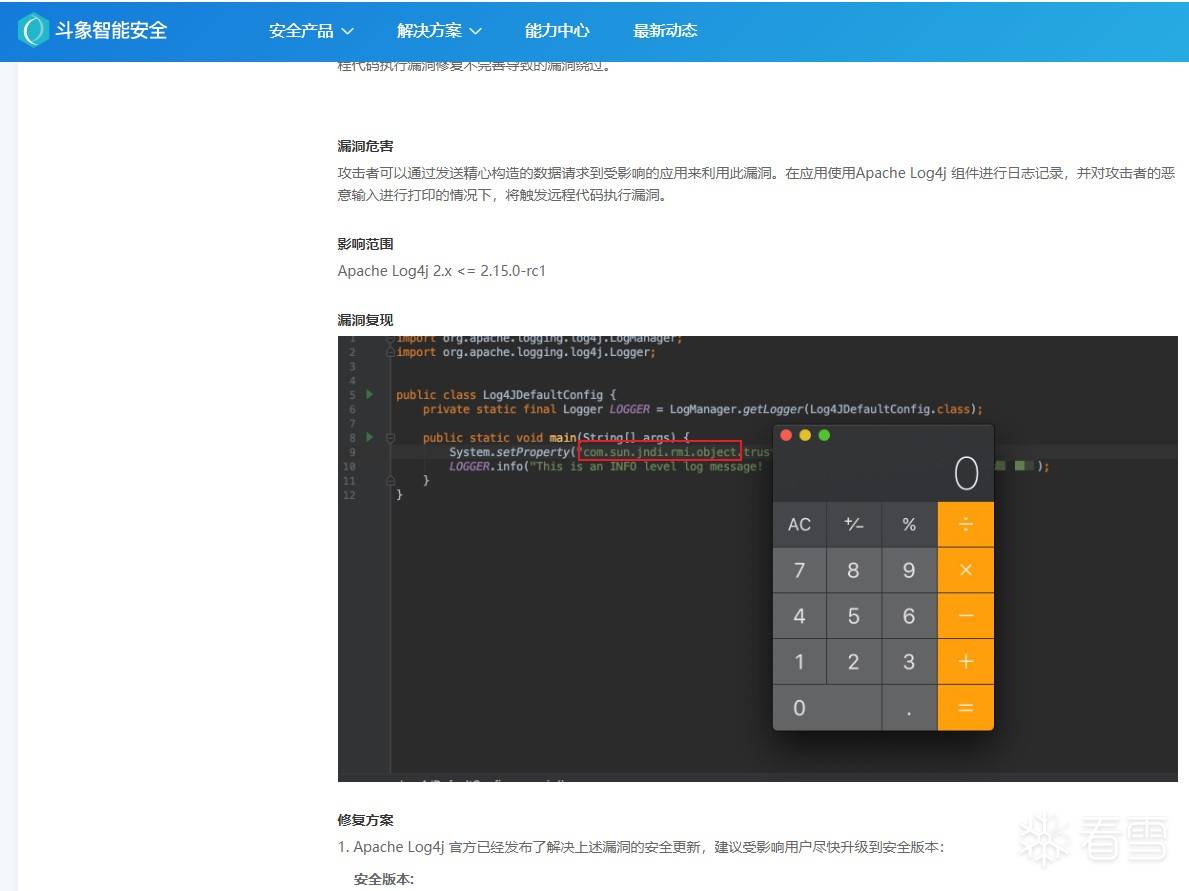Viewport: 1189px width, 891px height.
Task: Expand the 安全产品 dropdown chevron
Action: point(347,31)
